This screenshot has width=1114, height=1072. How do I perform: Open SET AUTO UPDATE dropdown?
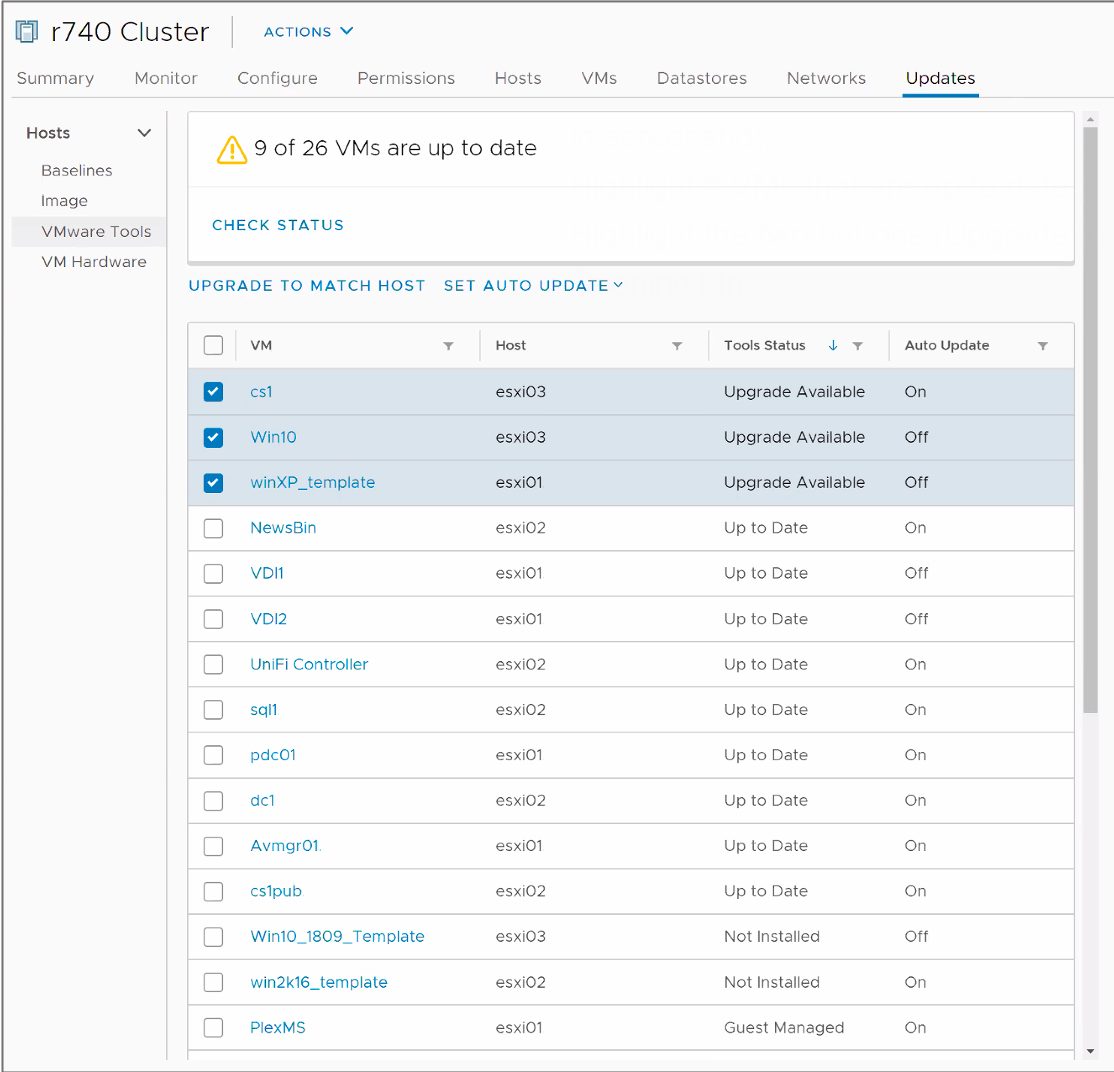coord(533,286)
